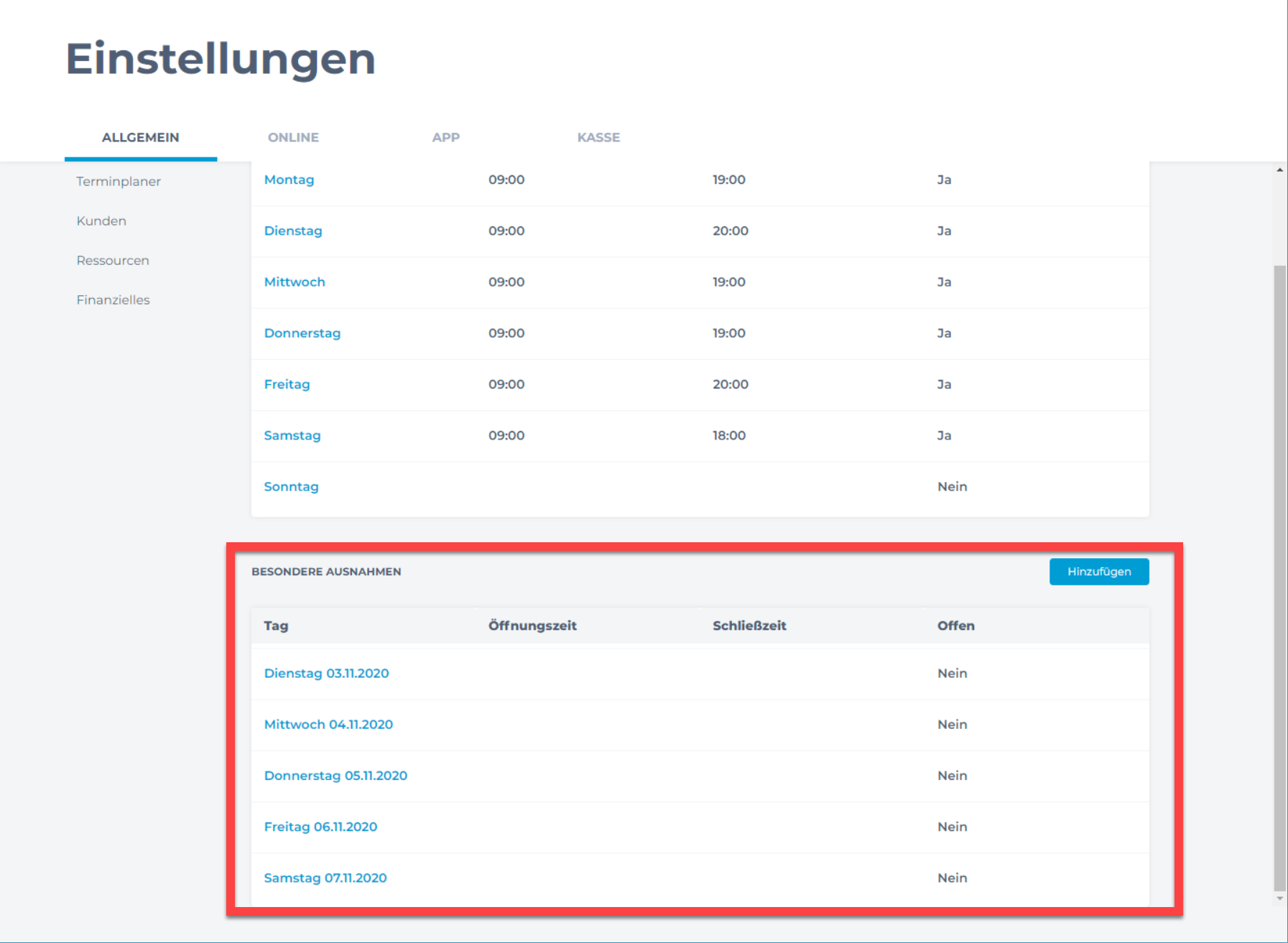Open the APP tab
Image resolution: width=1288 pixels, height=943 pixels.
445,137
